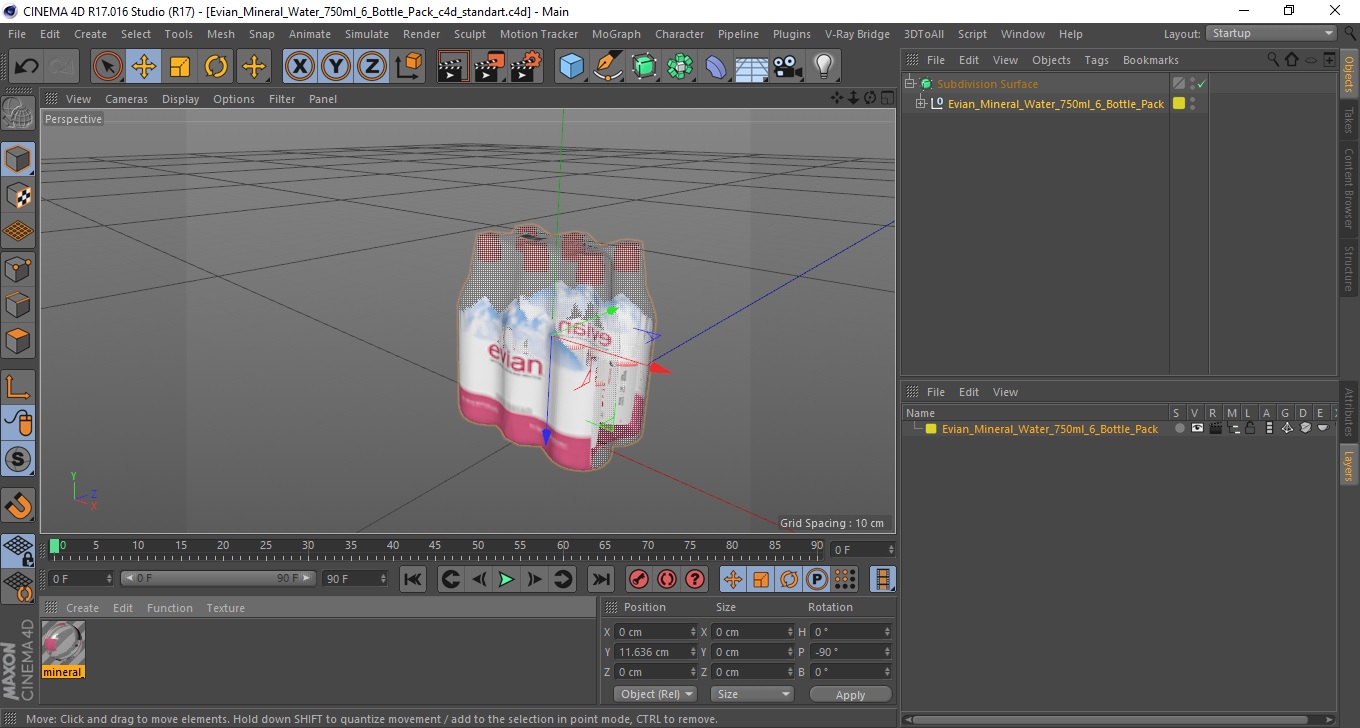Screen dimensions: 1360x728
Task: Toggle the Subdivision Surface green checkmark
Action: click(x=1201, y=84)
